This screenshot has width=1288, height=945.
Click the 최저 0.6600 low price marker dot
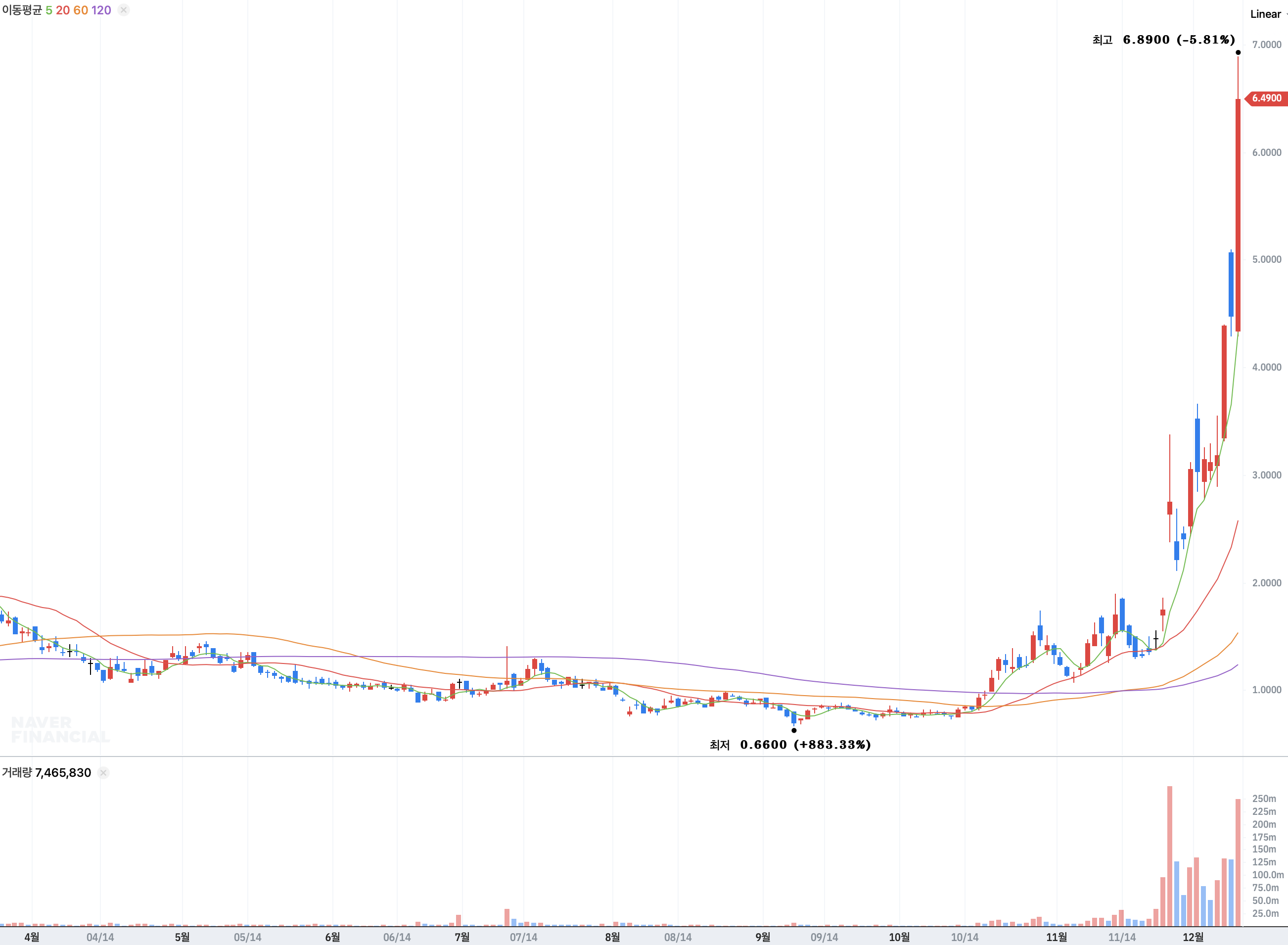pos(794,730)
